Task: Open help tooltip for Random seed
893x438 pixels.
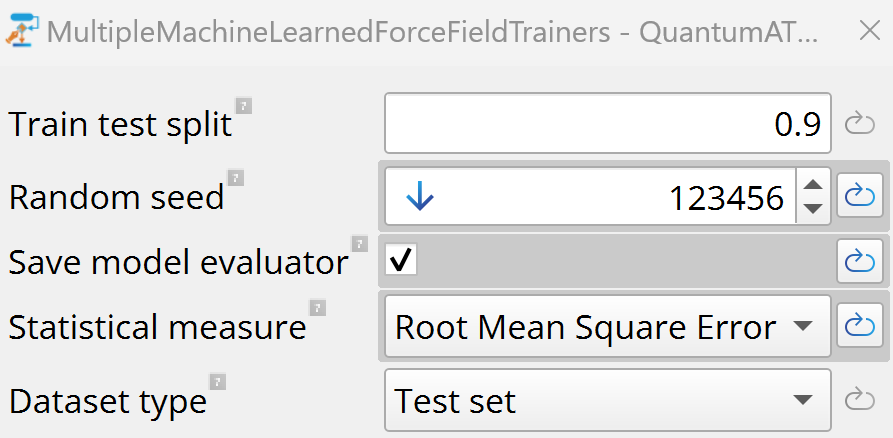Action: click(235, 178)
